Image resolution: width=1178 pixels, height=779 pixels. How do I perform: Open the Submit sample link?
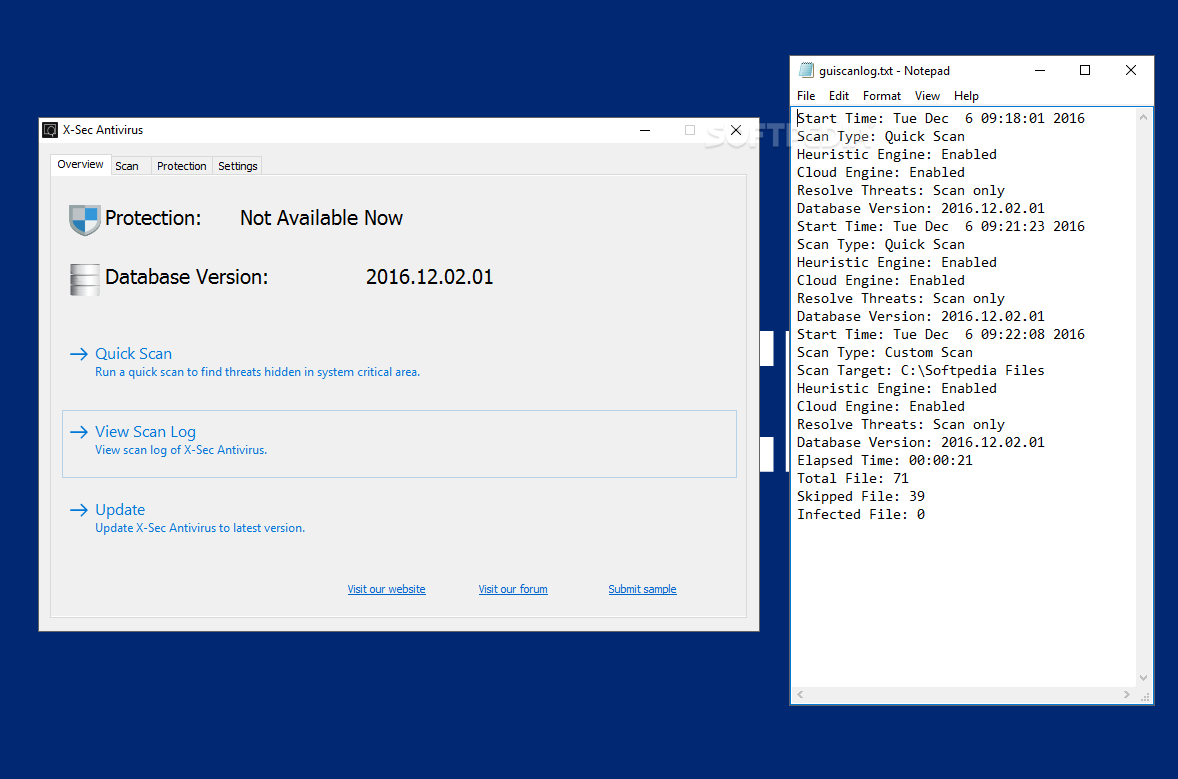click(x=642, y=589)
